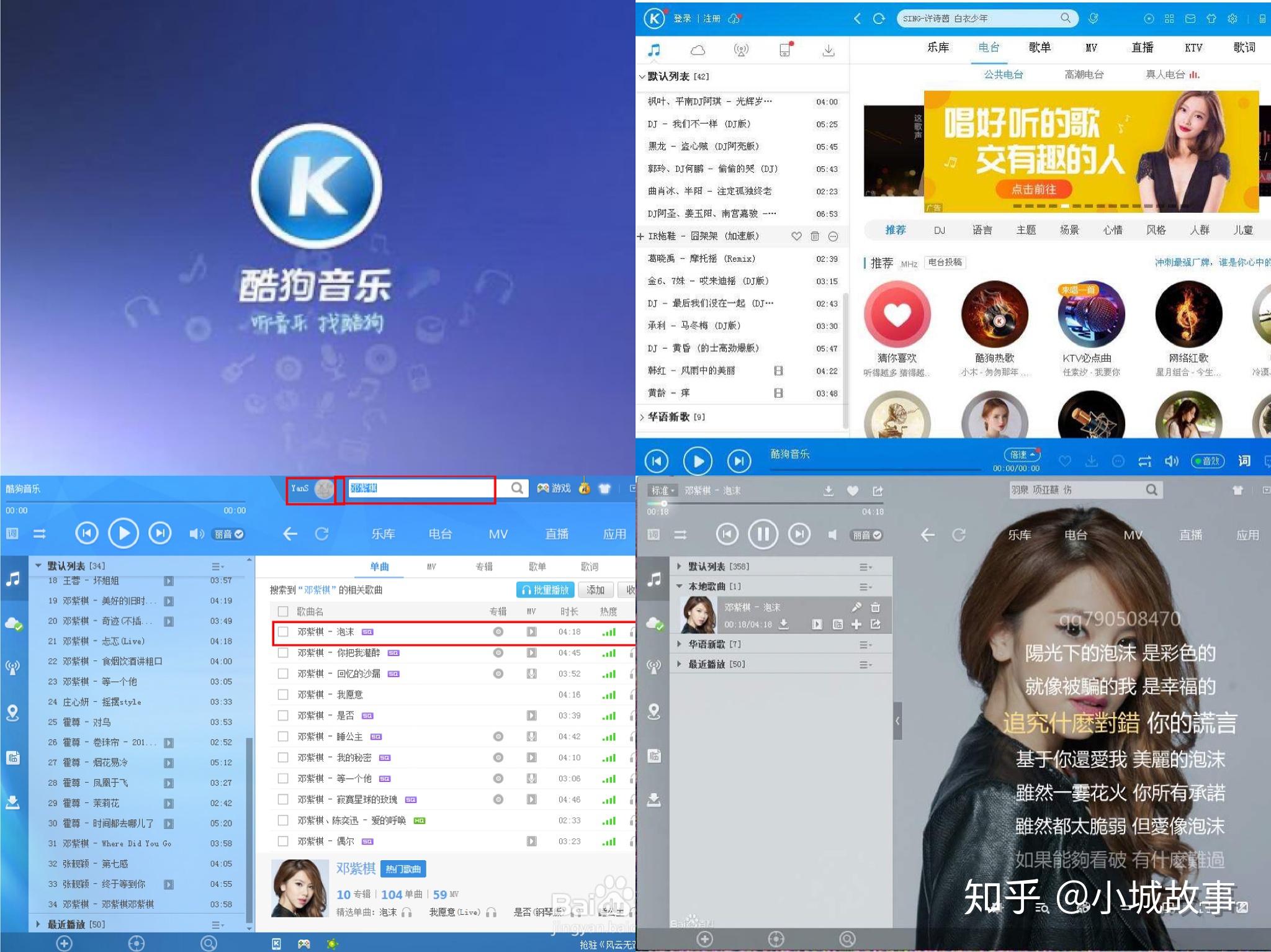Click MV icon on 邓紫棋 - 泡沫 search result row
This screenshot has width=1271, height=952.
point(531,632)
